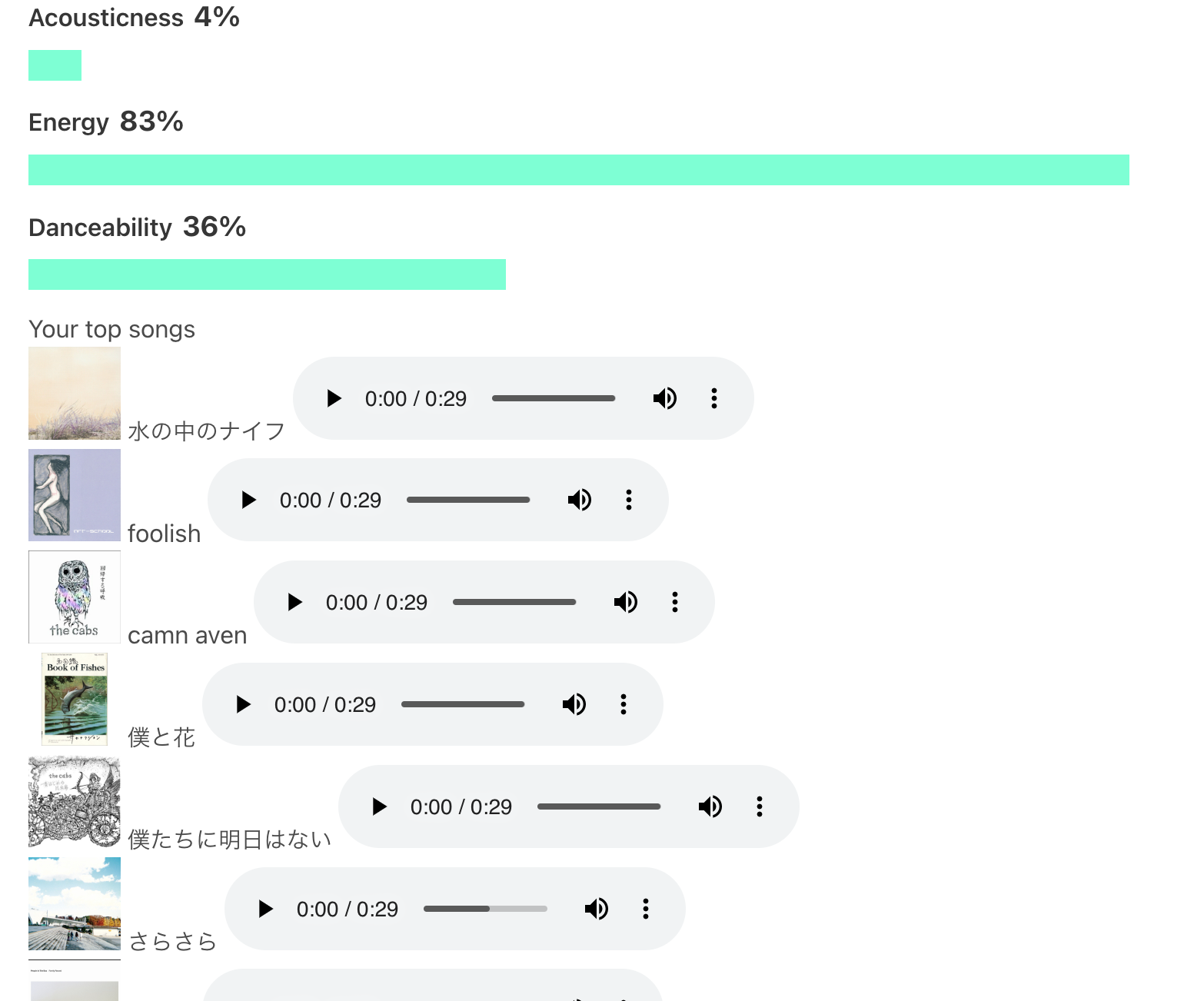Play the 水の中のナイフ song preview
Viewport: 1204px width, 1001px height.
334,398
